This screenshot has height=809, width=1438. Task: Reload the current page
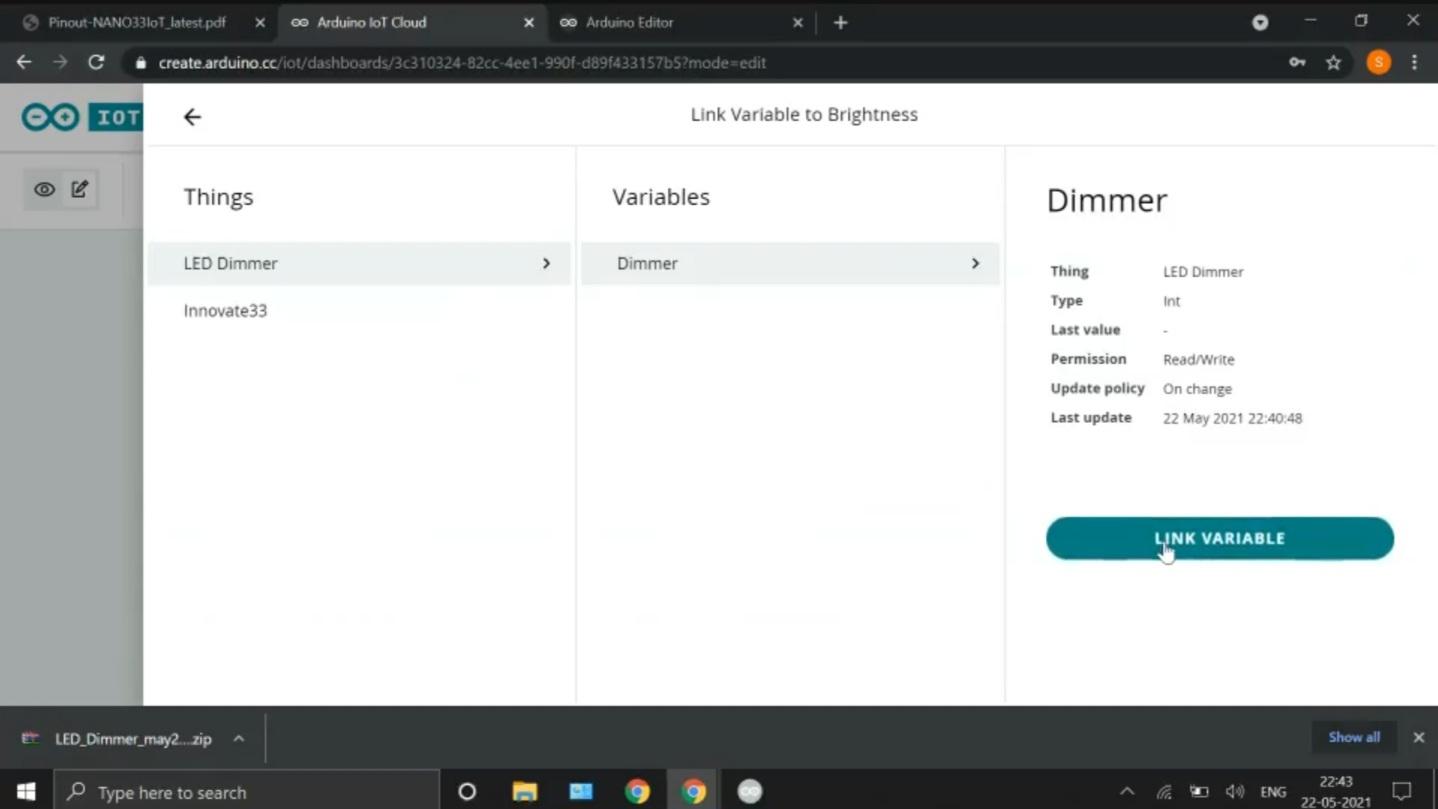point(96,62)
